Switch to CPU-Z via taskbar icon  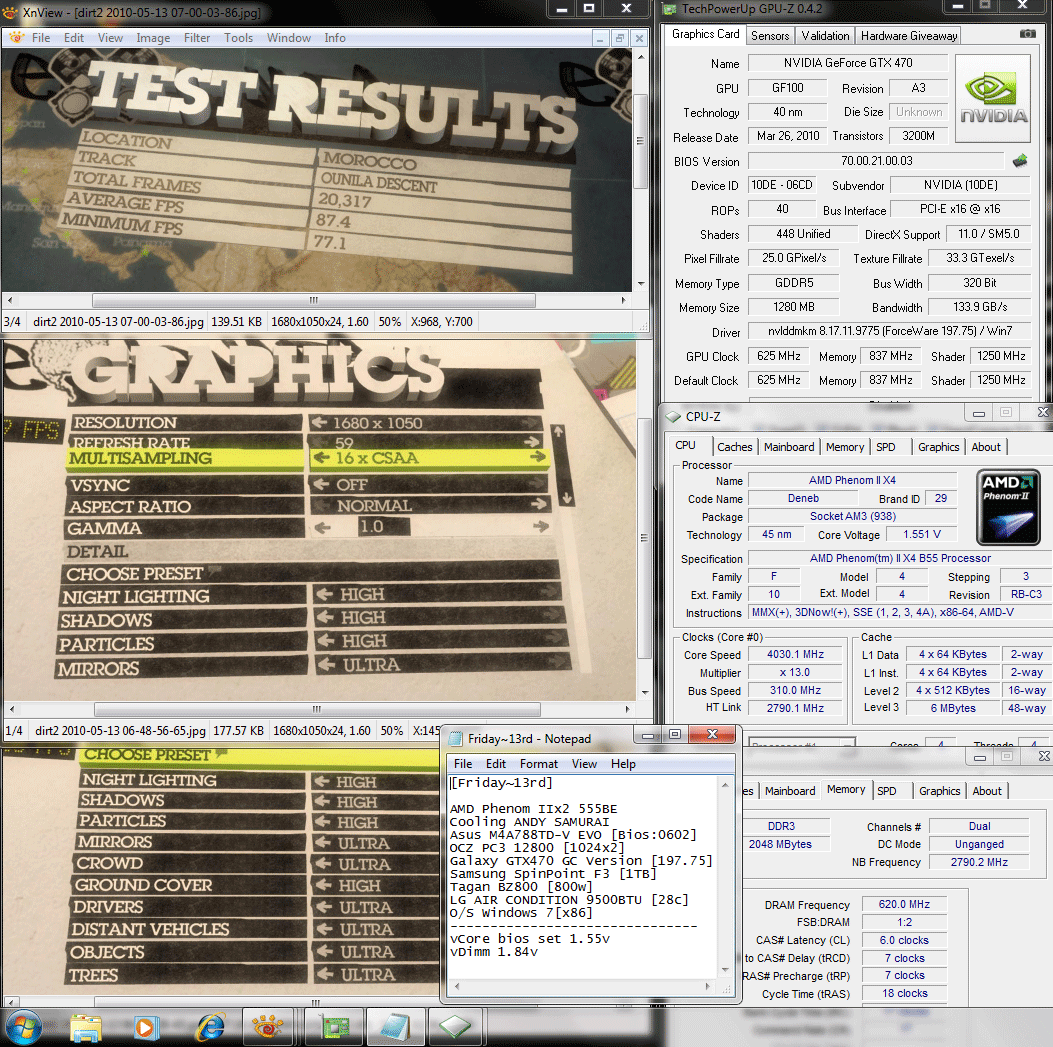(x=455, y=1027)
